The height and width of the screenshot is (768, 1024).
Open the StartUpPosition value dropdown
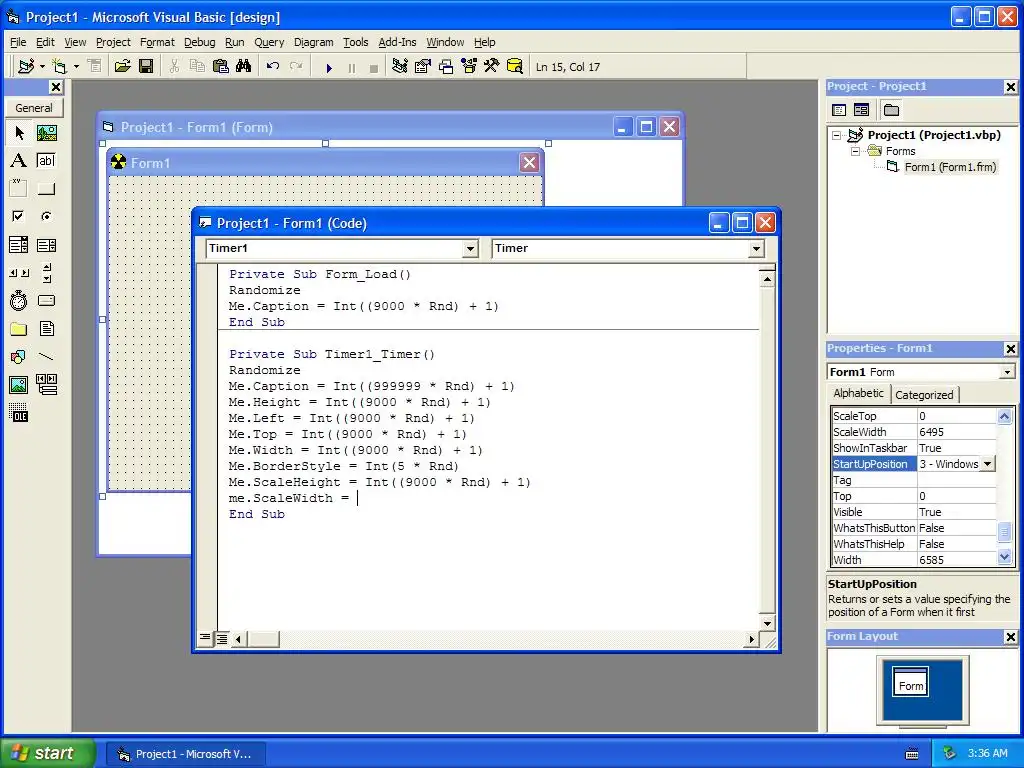[987, 464]
